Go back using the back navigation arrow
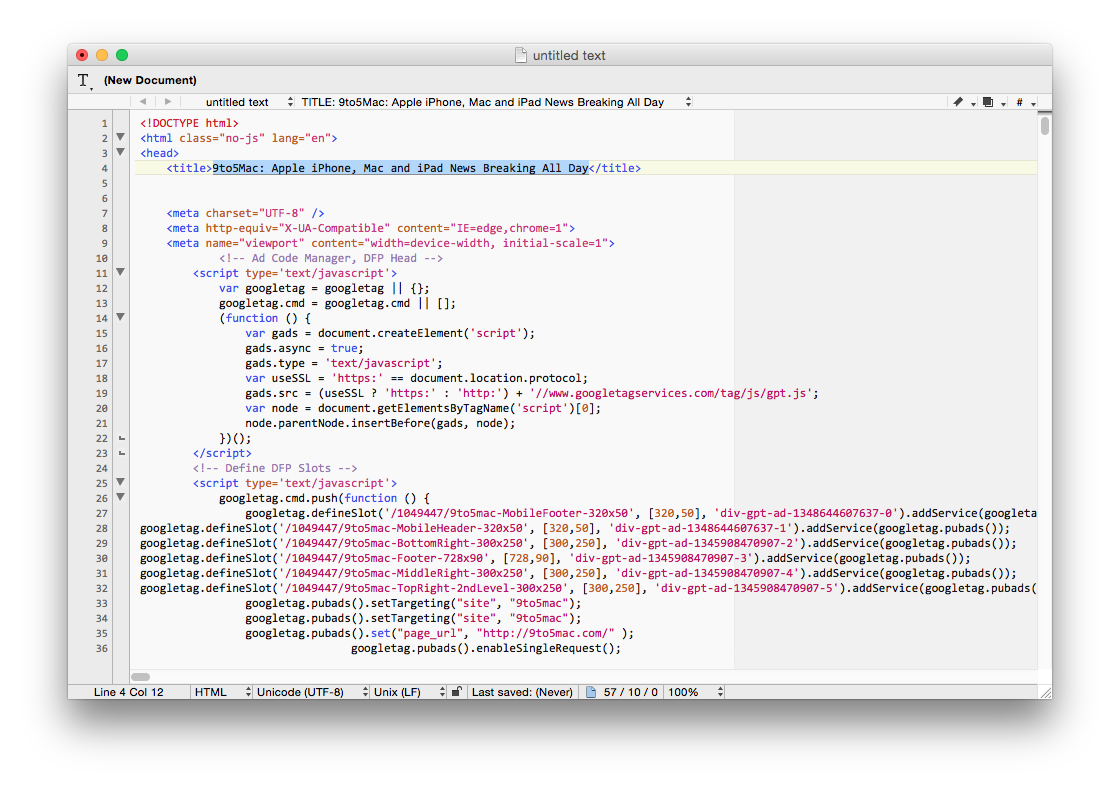Image resolution: width=1120 pixels, height=791 pixels. (142, 101)
